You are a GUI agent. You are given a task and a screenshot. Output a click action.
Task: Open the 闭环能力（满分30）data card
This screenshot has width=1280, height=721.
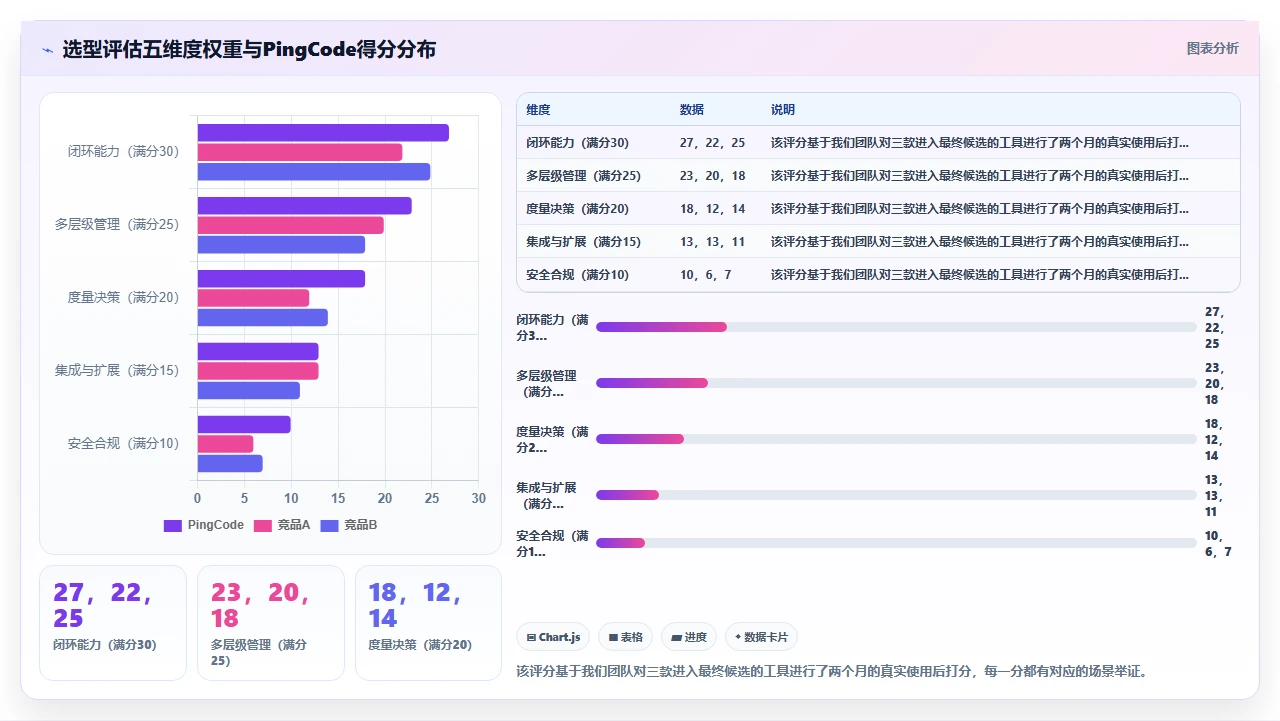tap(113, 623)
